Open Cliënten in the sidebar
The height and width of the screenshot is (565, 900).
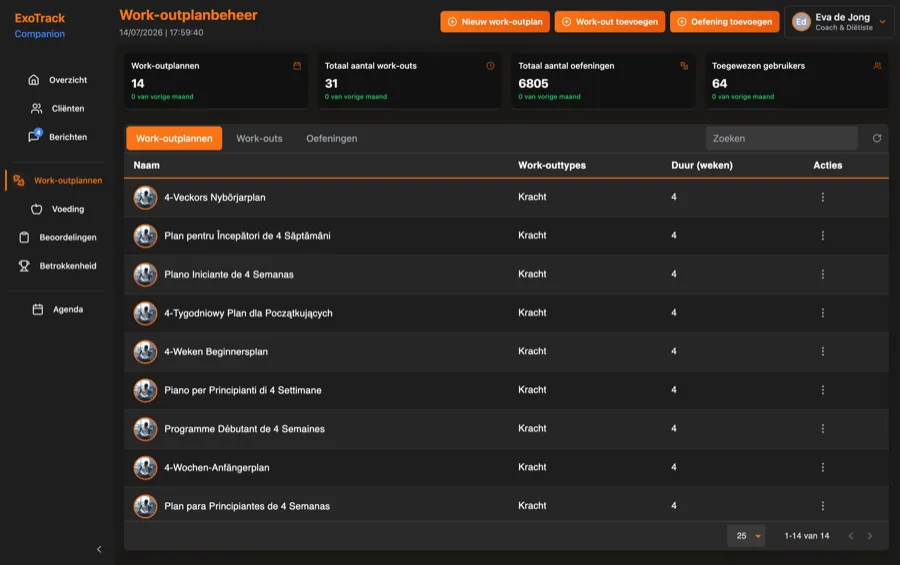point(57,109)
